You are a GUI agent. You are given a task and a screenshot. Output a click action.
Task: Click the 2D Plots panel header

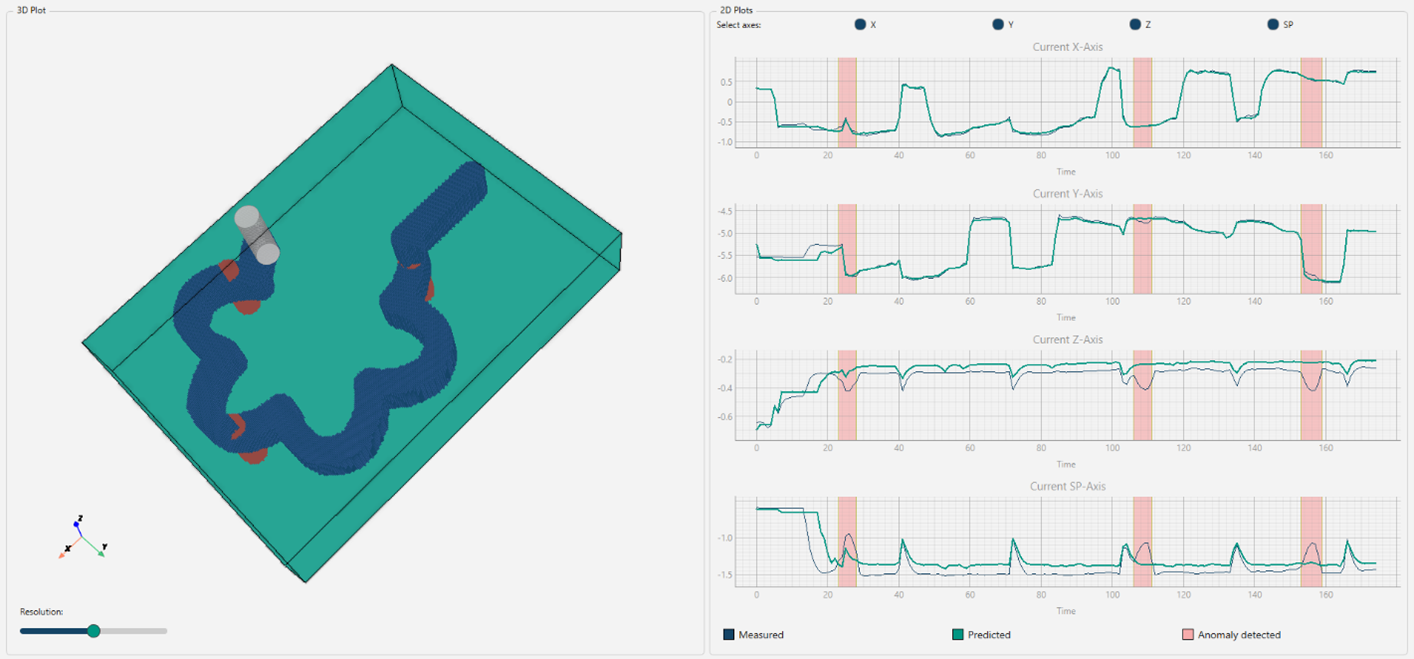tap(737, 9)
